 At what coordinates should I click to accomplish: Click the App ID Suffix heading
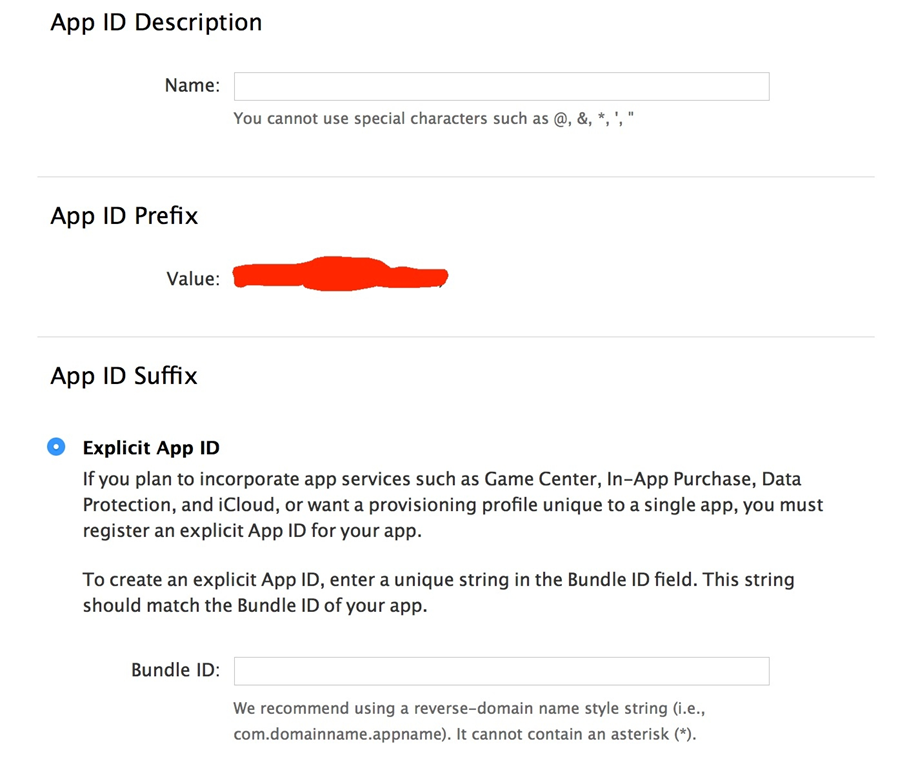click(x=124, y=376)
